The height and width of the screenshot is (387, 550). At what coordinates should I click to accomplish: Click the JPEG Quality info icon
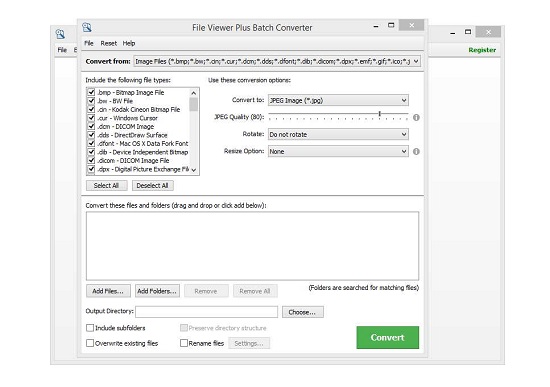click(416, 118)
